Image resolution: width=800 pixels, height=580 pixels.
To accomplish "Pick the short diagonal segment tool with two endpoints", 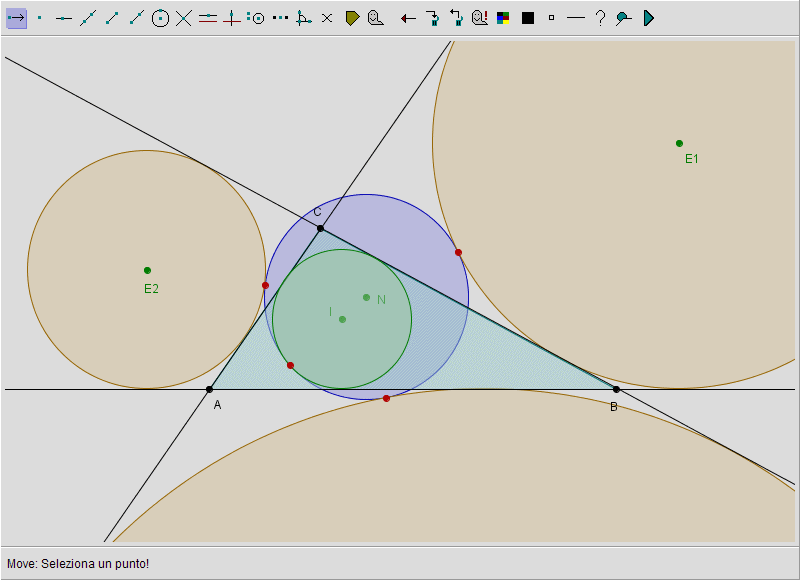I will point(112,18).
